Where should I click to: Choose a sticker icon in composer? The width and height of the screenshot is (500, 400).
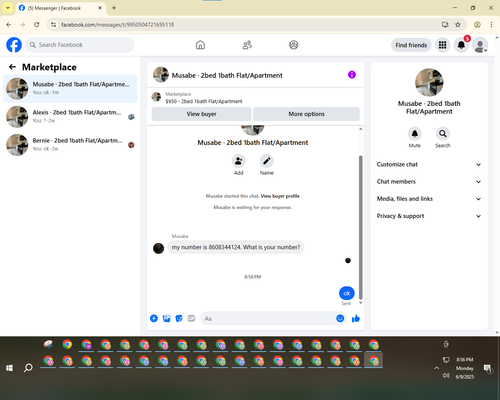[x=179, y=318]
